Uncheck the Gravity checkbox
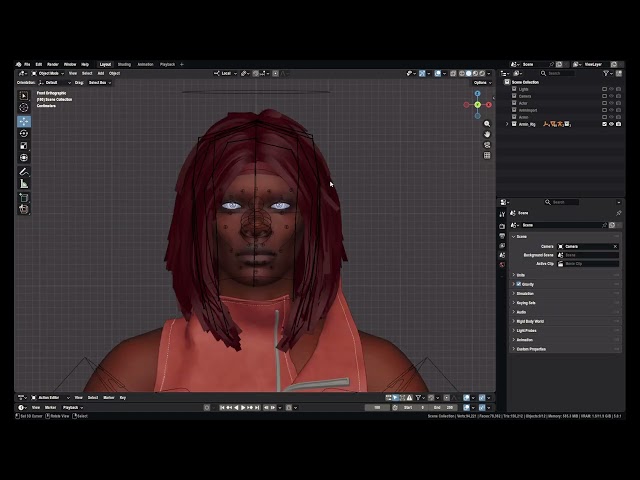The width and height of the screenshot is (640, 480). click(x=519, y=284)
